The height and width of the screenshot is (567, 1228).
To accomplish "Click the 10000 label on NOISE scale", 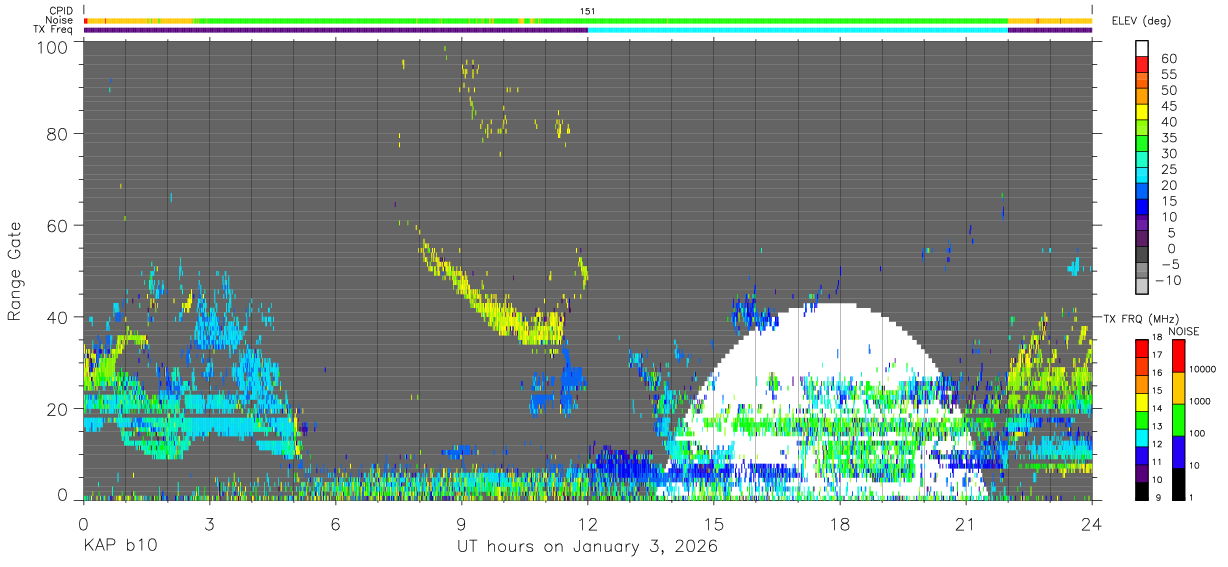I will 1202,369.
